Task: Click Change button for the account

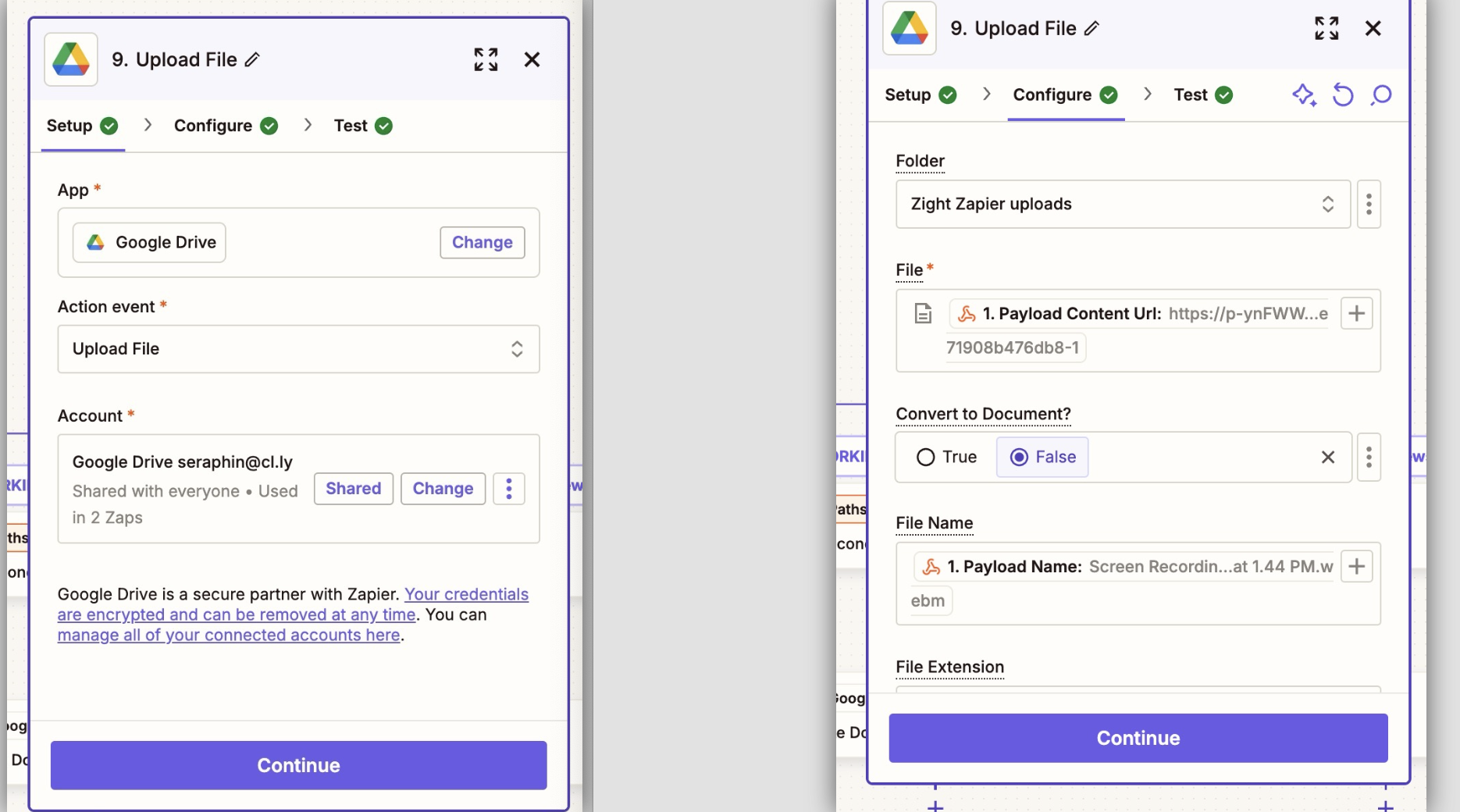Action: (x=443, y=489)
